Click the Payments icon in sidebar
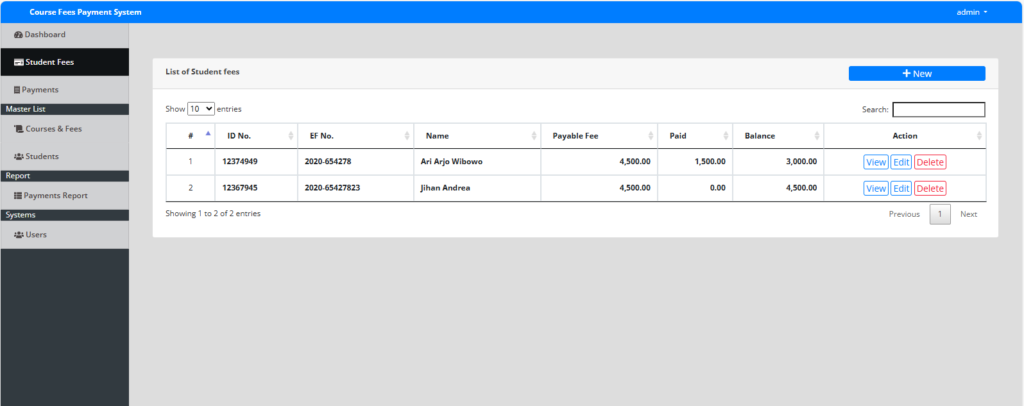The width and height of the screenshot is (1024, 406). tap(17, 90)
